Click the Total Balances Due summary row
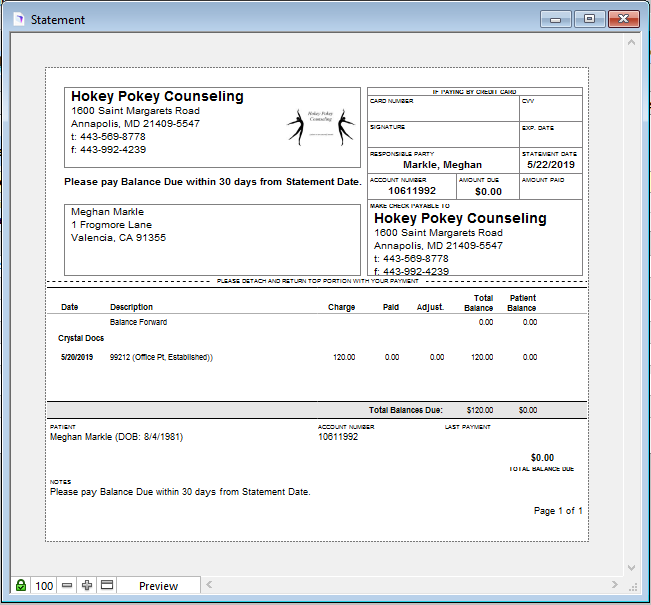The height and width of the screenshot is (605, 651). 315,410
